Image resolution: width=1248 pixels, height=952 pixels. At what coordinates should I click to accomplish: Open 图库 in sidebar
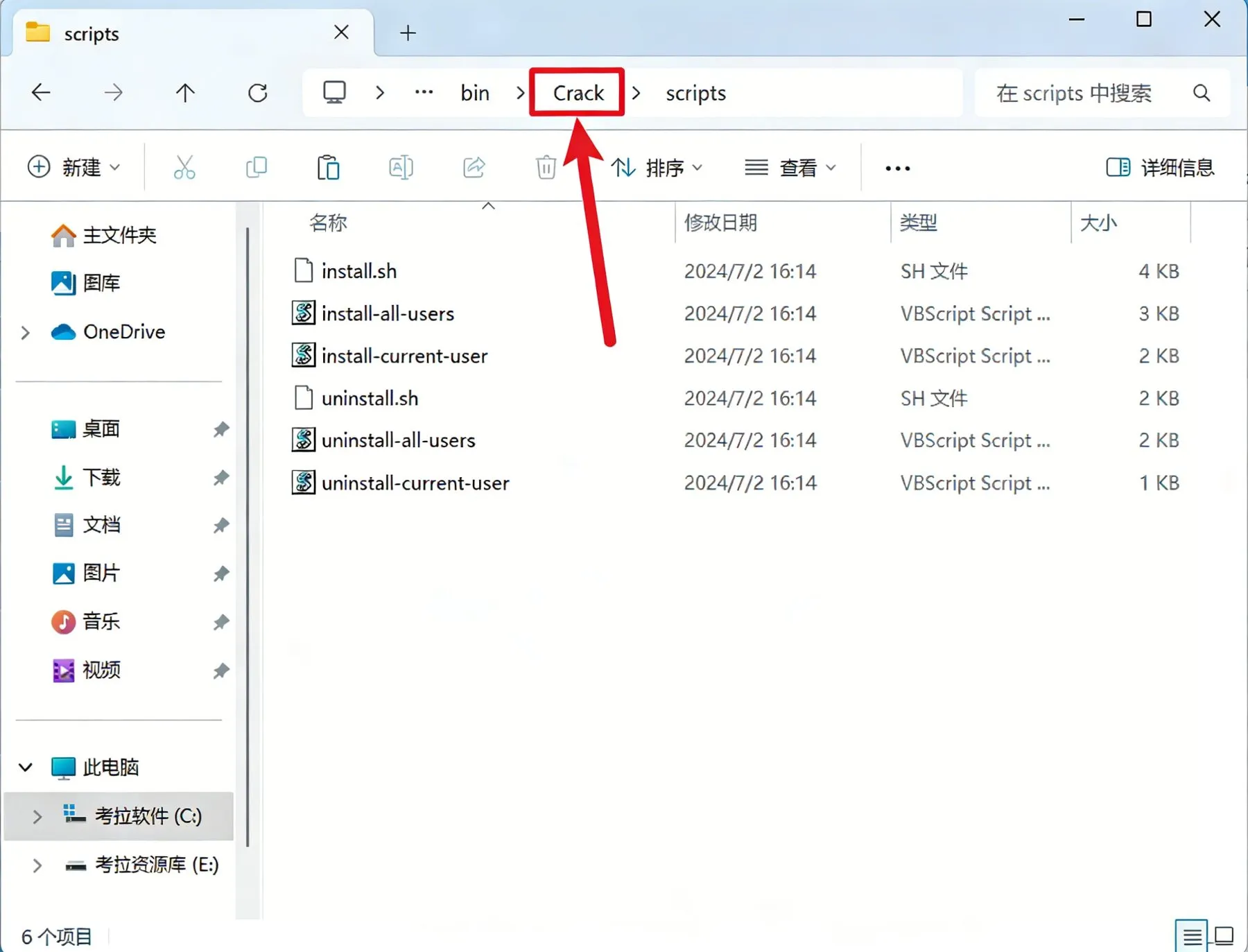85,283
